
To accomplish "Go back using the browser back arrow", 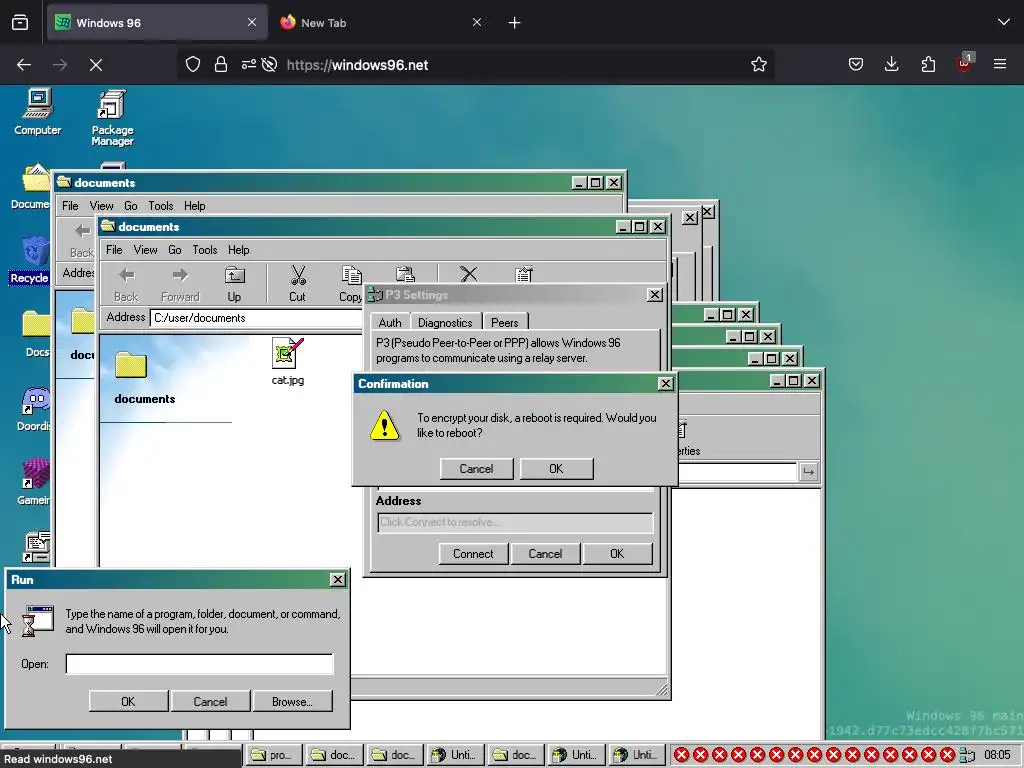I will [x=24, y=65].
